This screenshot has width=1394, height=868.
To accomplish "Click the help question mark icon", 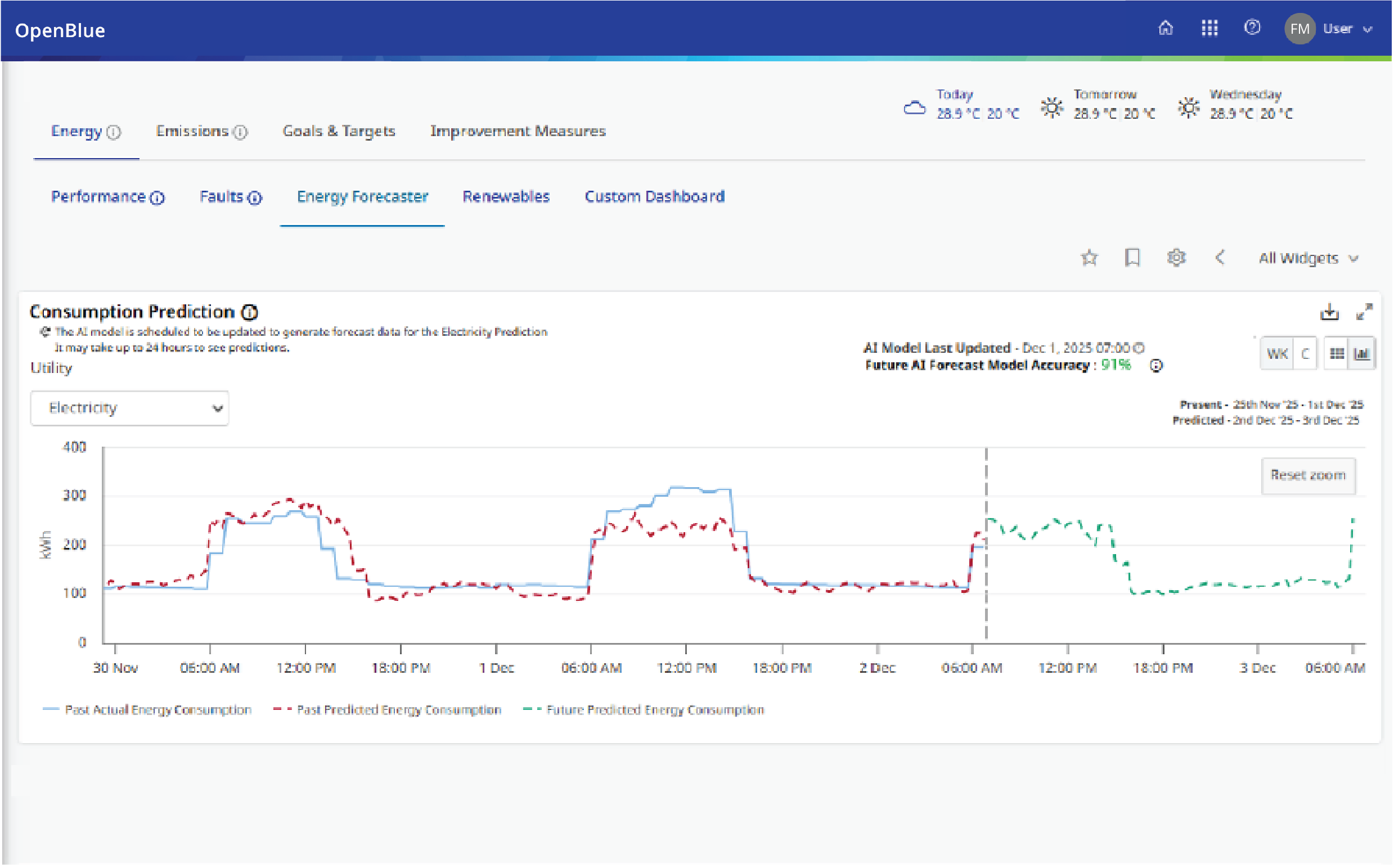I will (x=1253, y=28).
